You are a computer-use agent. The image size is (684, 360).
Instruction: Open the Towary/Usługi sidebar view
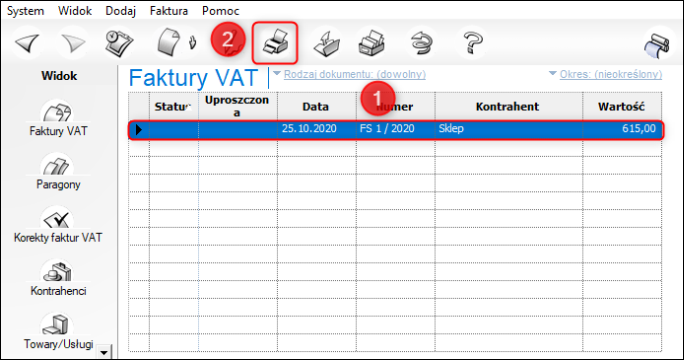coord(58,332)
